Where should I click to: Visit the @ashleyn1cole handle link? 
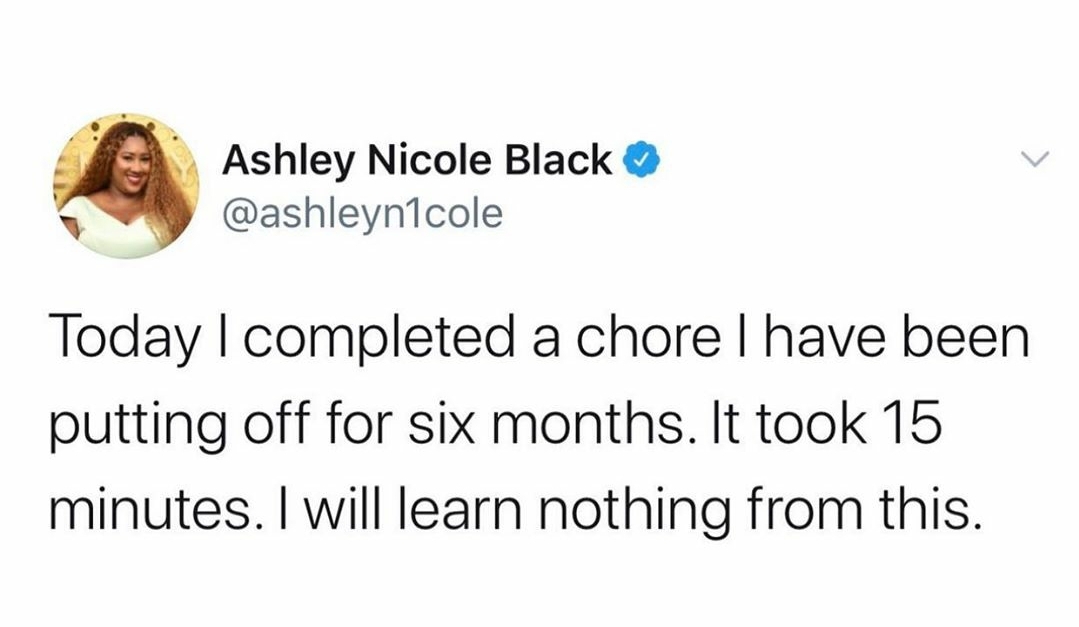(362, 214)
